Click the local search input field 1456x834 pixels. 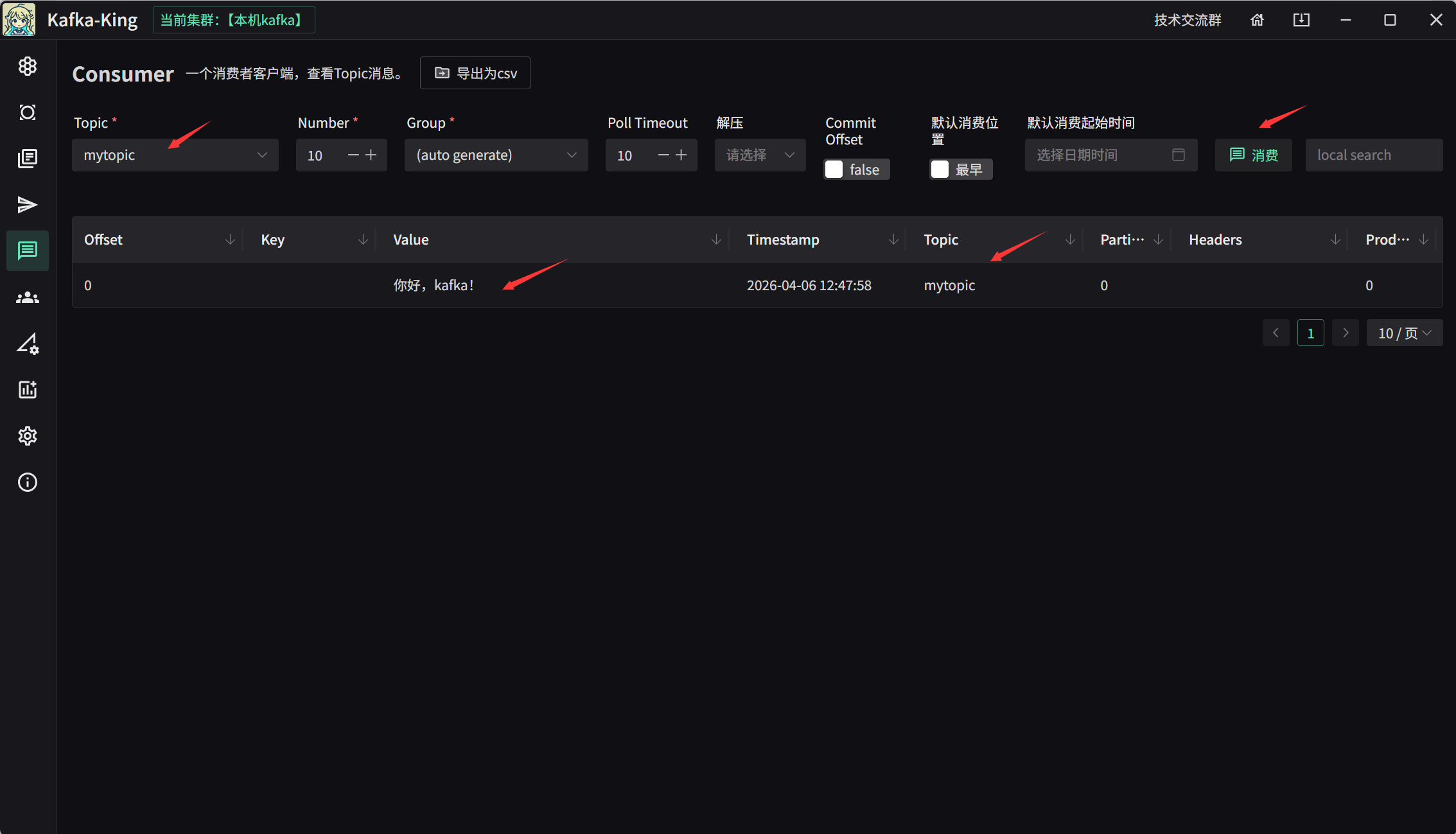[1373, 155]
